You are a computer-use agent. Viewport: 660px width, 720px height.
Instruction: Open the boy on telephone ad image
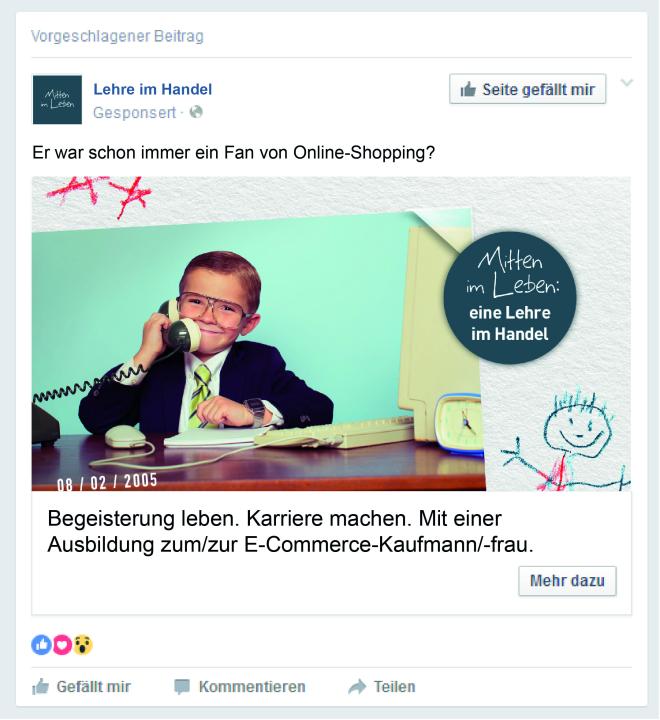point(331,334)
